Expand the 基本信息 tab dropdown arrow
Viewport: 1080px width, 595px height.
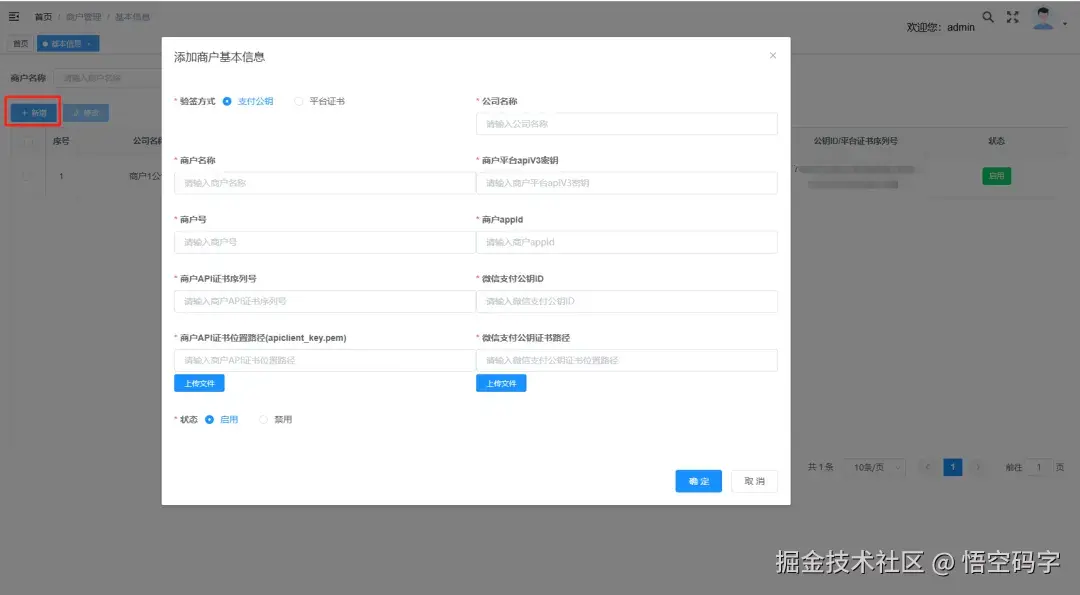click(x=88, y=43)
